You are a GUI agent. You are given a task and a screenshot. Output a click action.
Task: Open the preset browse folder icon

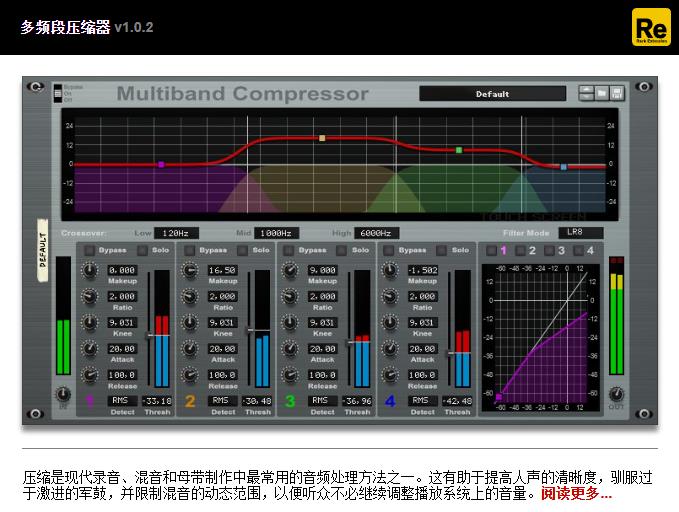(601, 93)
